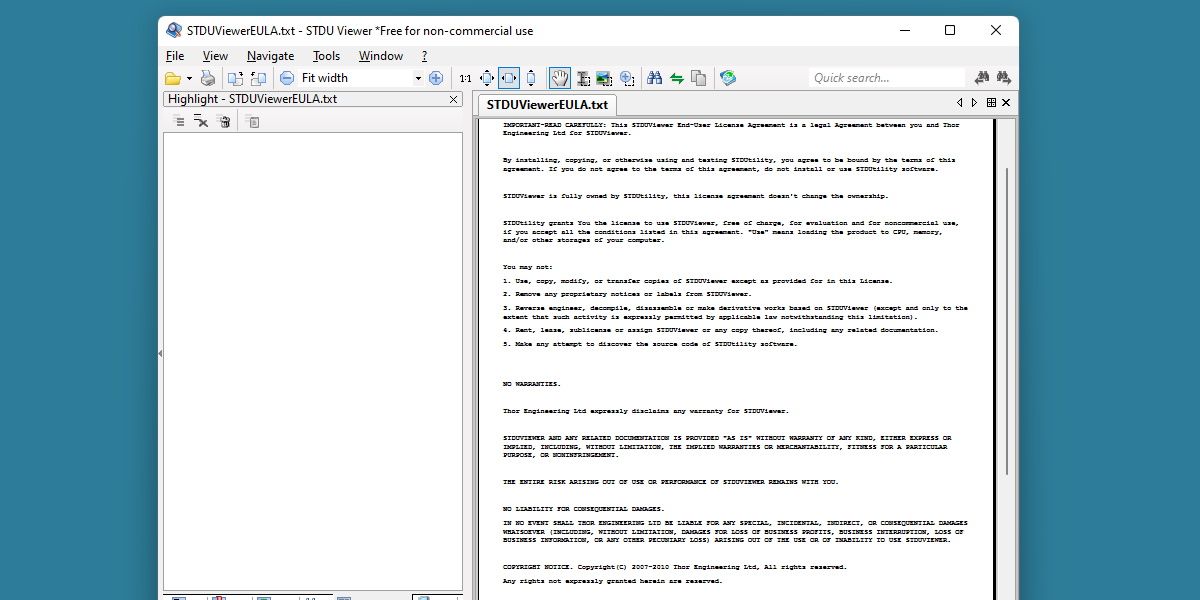Click the remove highlight icon
The width and height of the screenshot is (1200, 600).
tap(201, 121)
